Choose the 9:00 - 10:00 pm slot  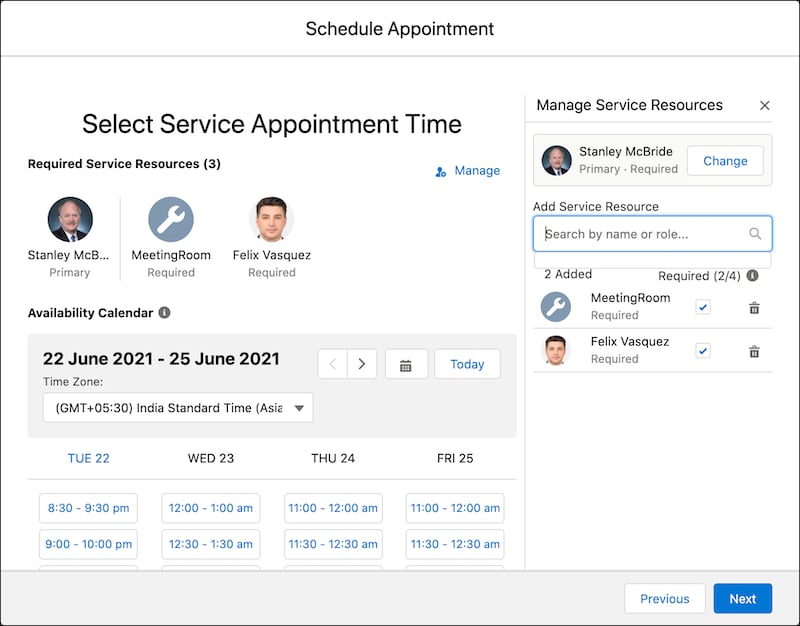point(88,544)
